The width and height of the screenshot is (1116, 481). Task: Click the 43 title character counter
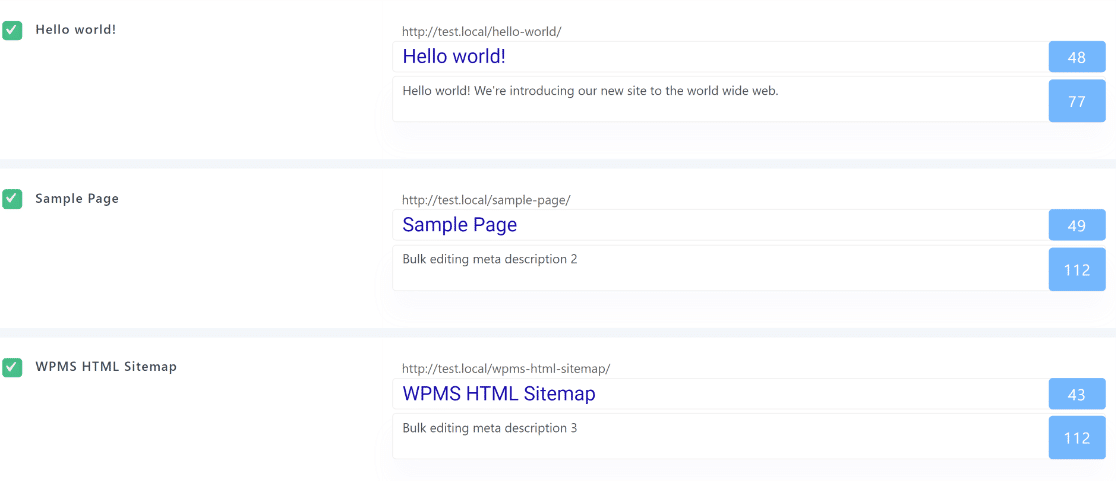(1077, 393)
